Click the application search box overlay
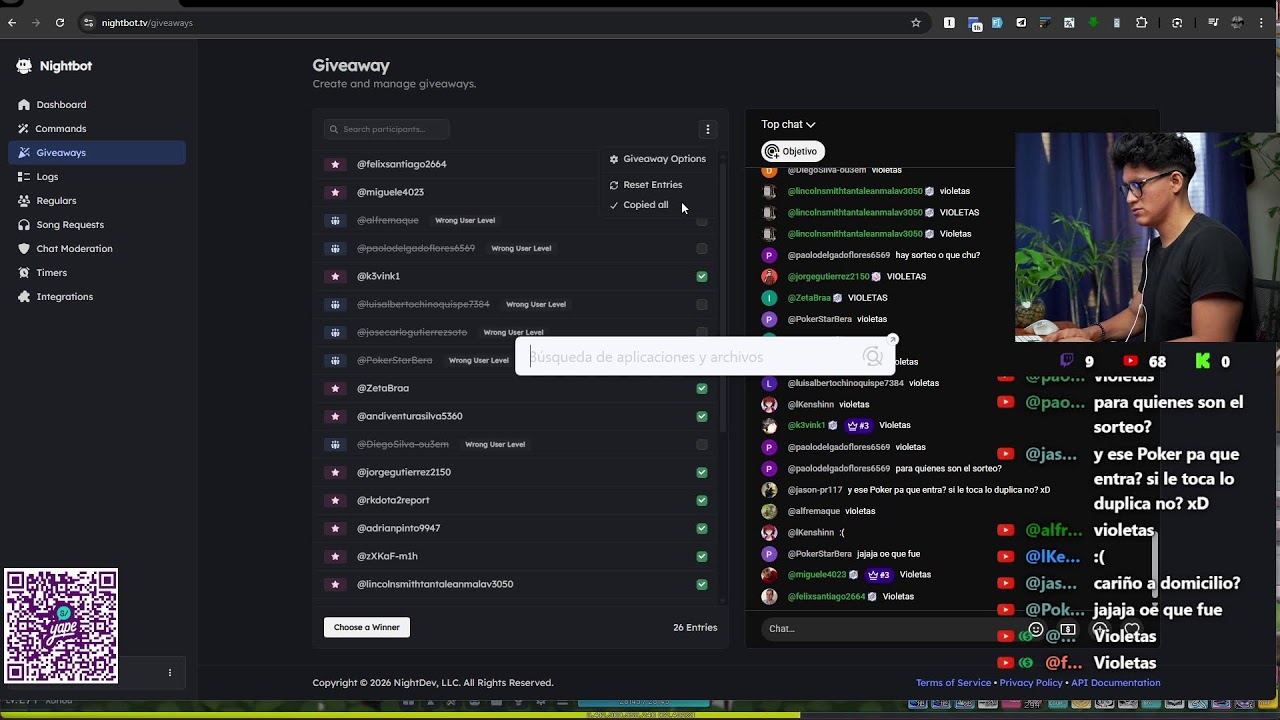This screenshot has height=720, width=1280. click(704, 357)
